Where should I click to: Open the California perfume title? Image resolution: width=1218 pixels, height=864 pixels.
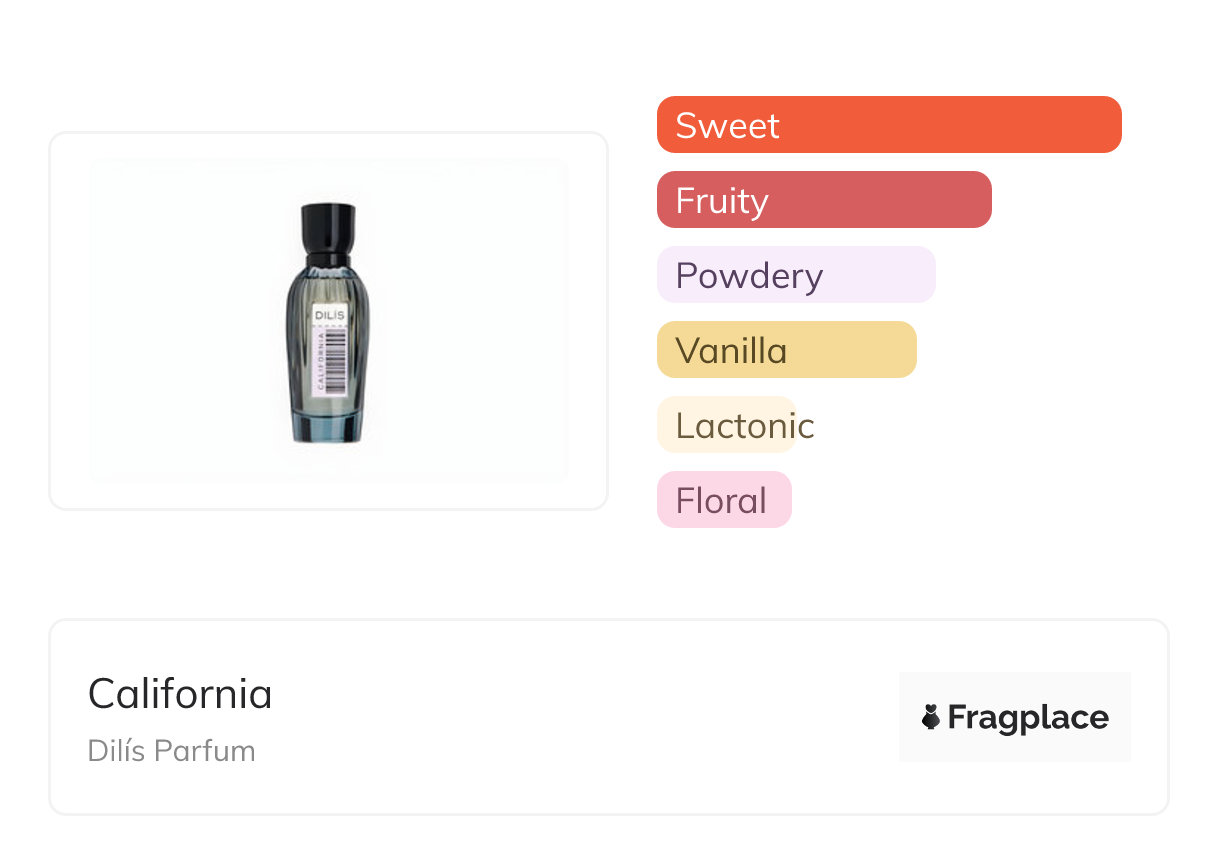pos(180,694)
